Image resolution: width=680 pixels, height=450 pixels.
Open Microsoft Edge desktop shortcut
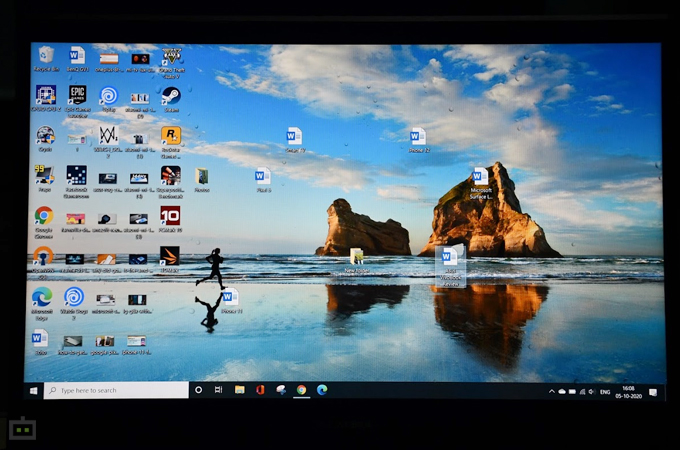click(42, 302)
